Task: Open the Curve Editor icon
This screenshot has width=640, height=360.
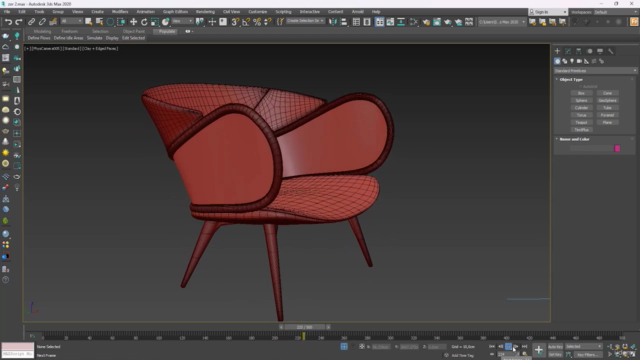Action: pyautogui.click(x=390, y=22)
